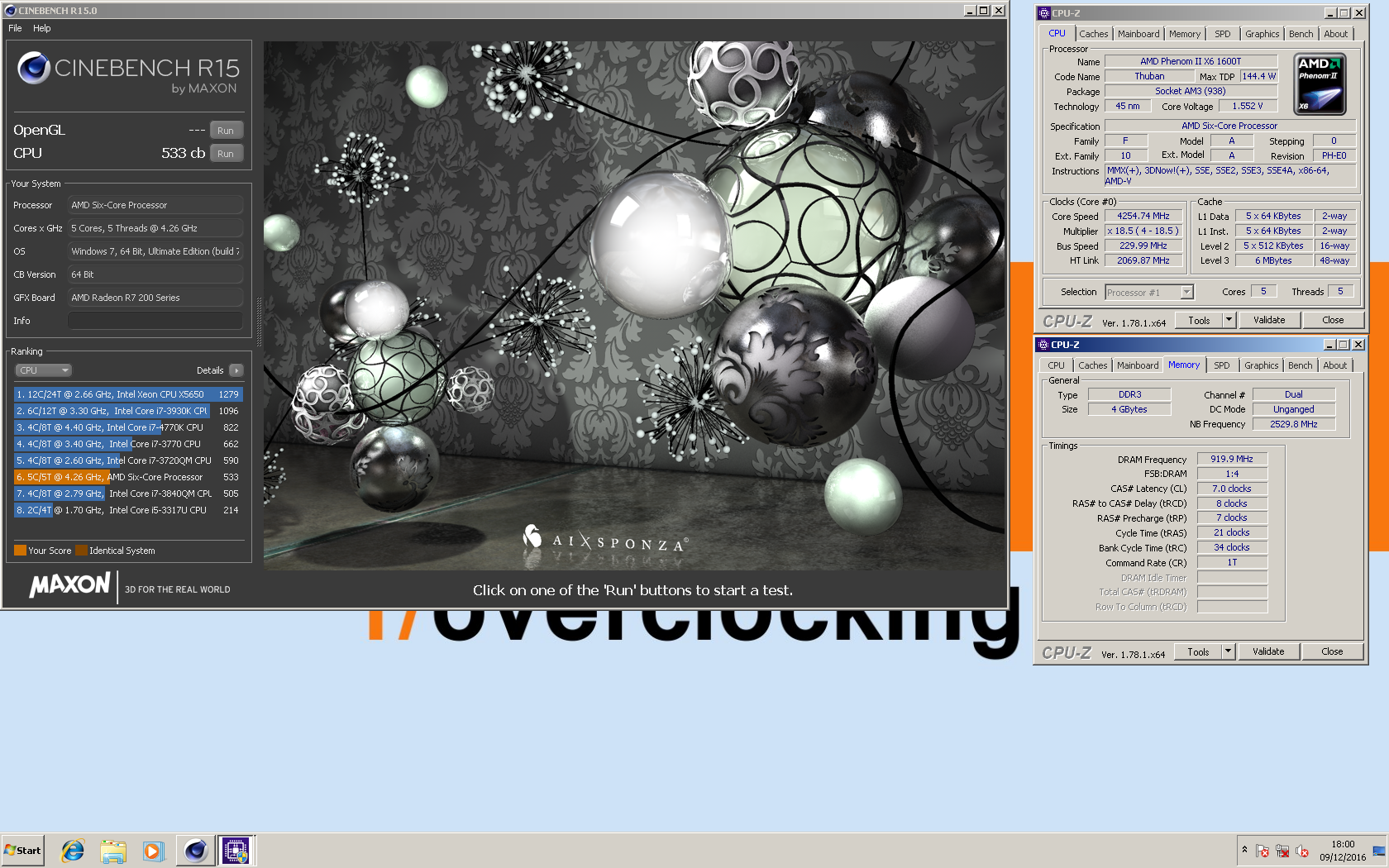
Task: Select ranking row Intel Core i7-3770
Action: [128, 444]
